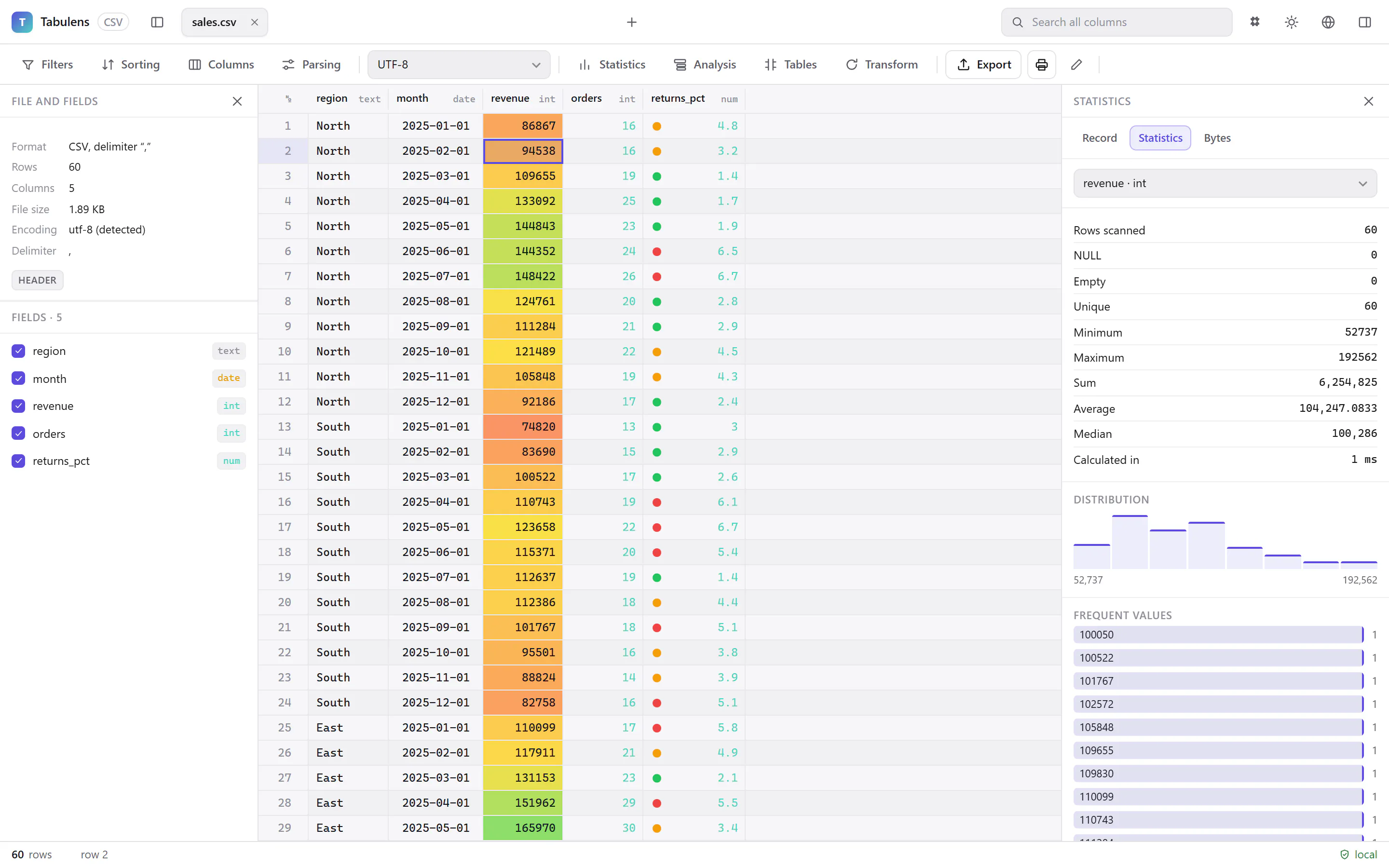Open the UTF-8 encoding dropdown

(459, 64)
